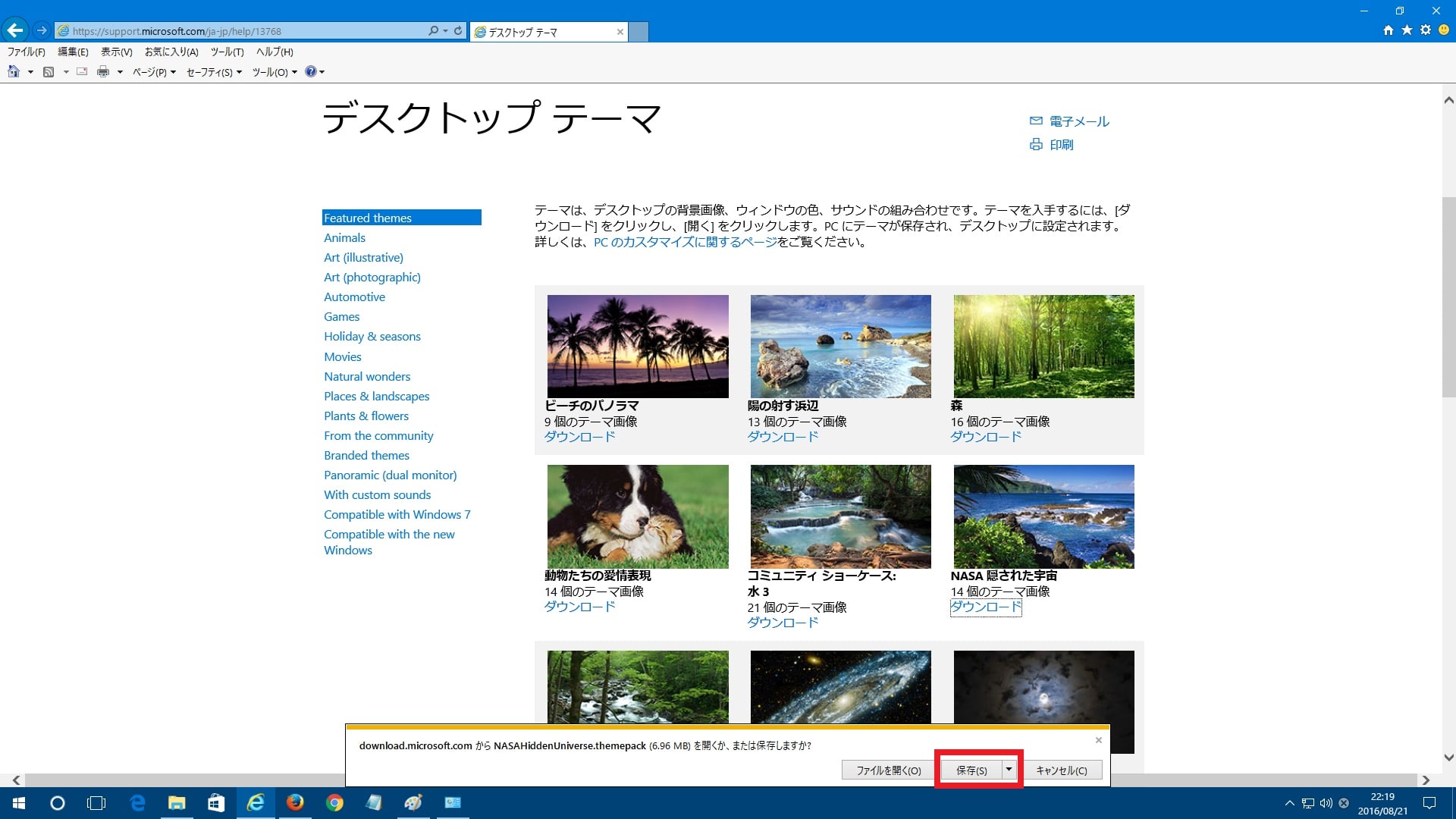
Task: Open the ページ(P) command bar menu
Action: coord(154,72)
